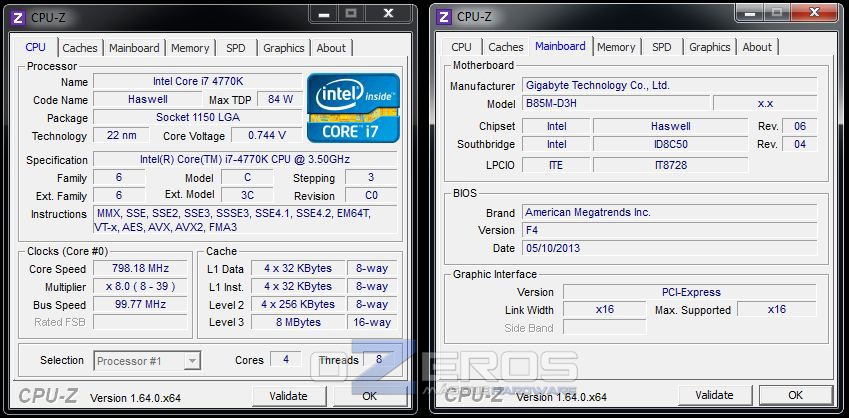Click the Instructions list starting with MMX
The height and width of the screenshot is (418, 849).
(x=245, y=220)
